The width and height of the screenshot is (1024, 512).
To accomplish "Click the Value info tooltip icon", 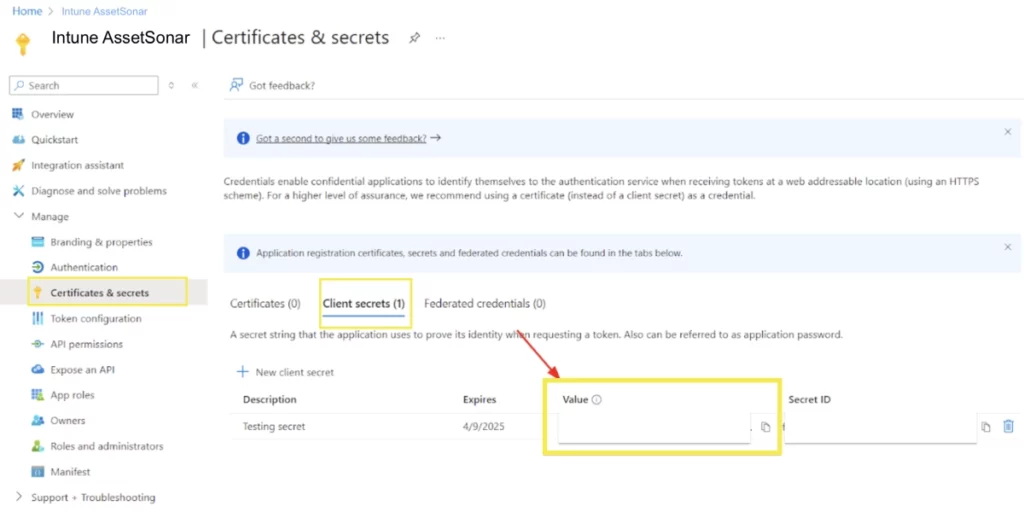I will tap(597, 400).
